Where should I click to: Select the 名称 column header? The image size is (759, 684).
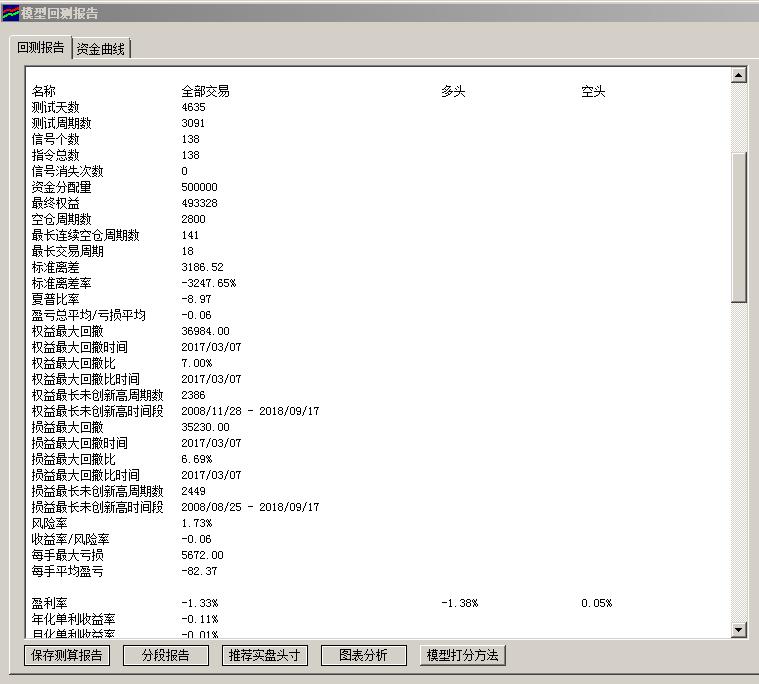pyautogui.click(x=43, y=91)
